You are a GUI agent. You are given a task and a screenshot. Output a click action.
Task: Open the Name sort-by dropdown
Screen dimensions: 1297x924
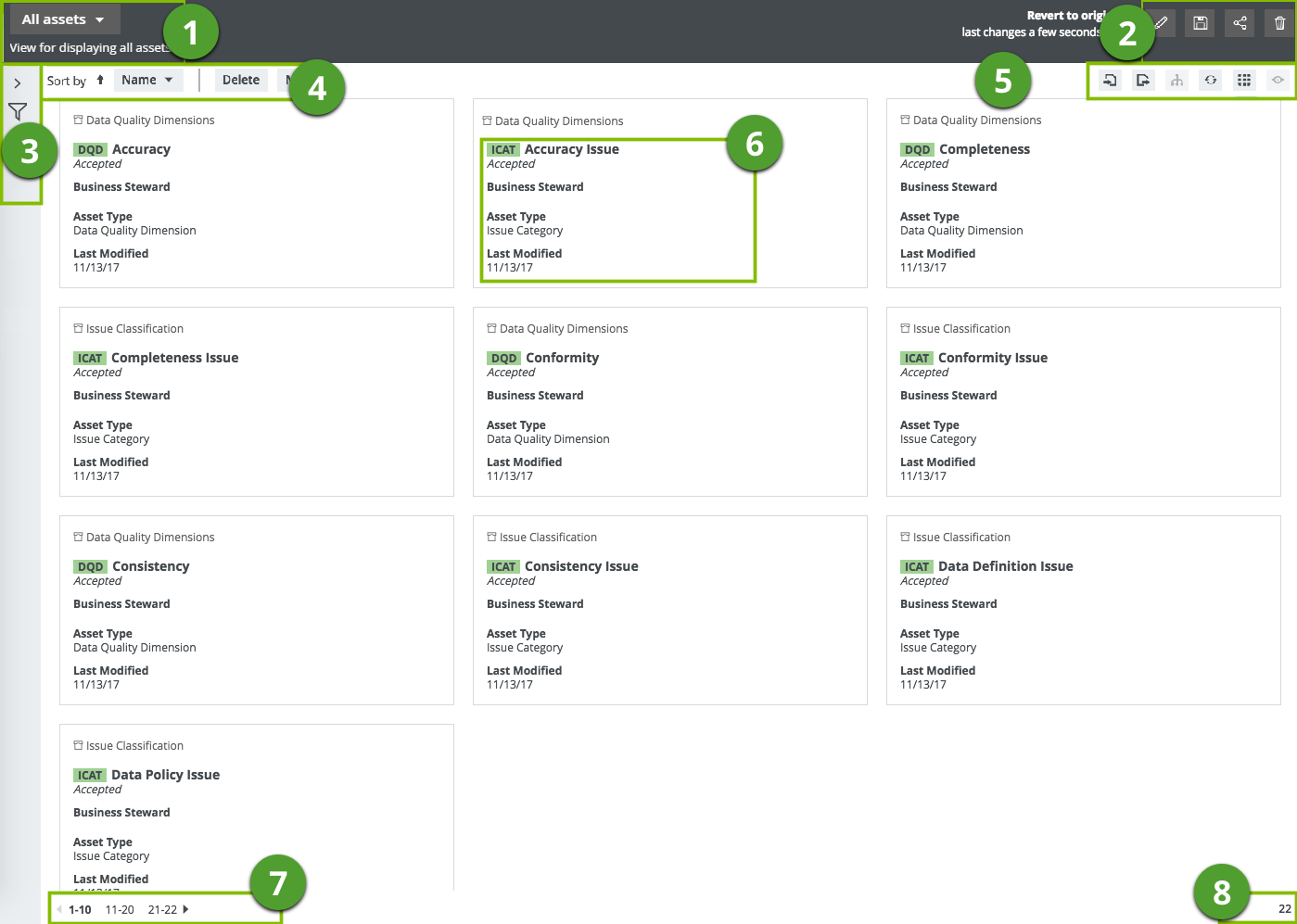pyautogui.click(x=147, y=80)
